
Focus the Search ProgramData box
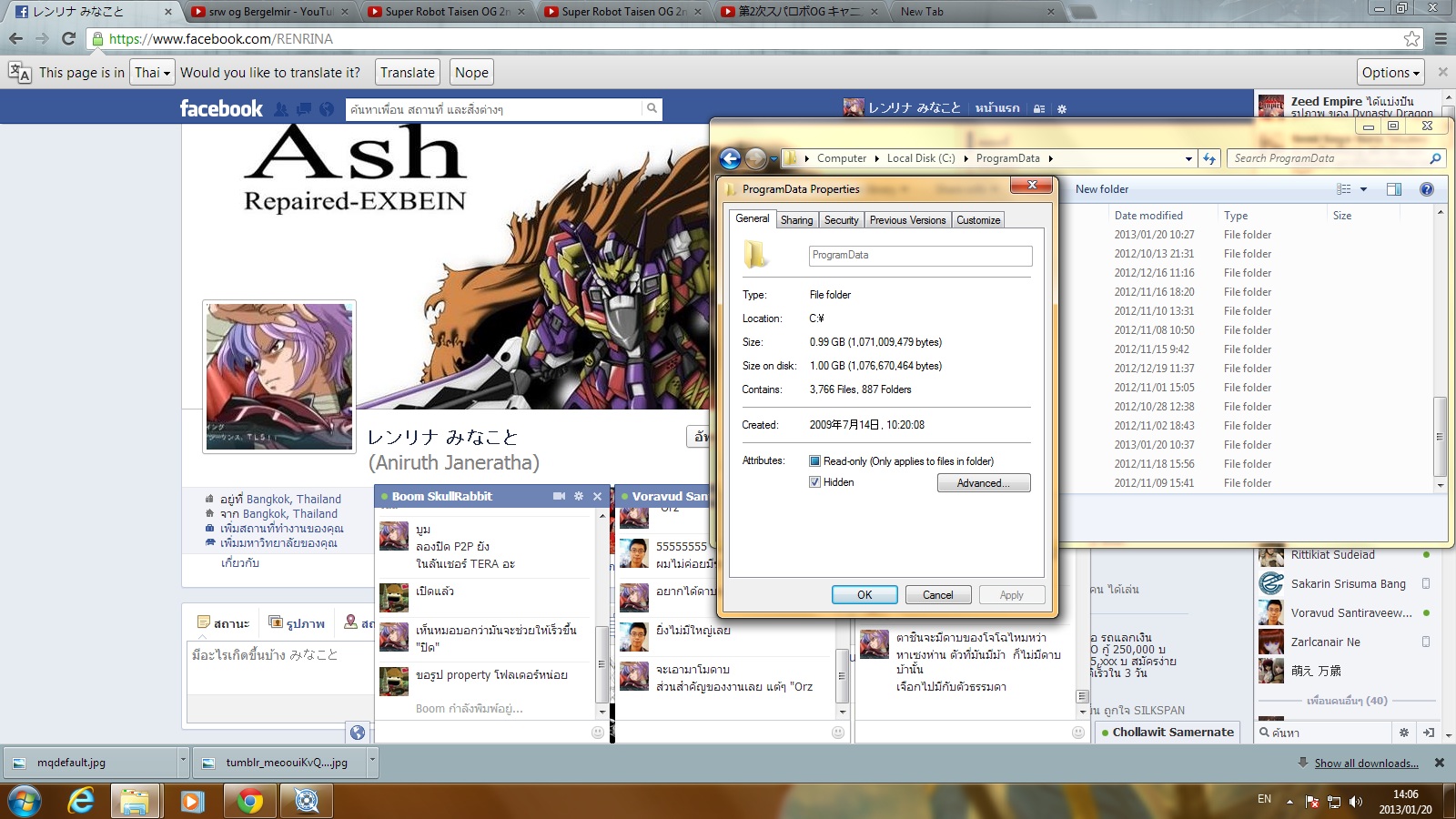[1337, 158]
